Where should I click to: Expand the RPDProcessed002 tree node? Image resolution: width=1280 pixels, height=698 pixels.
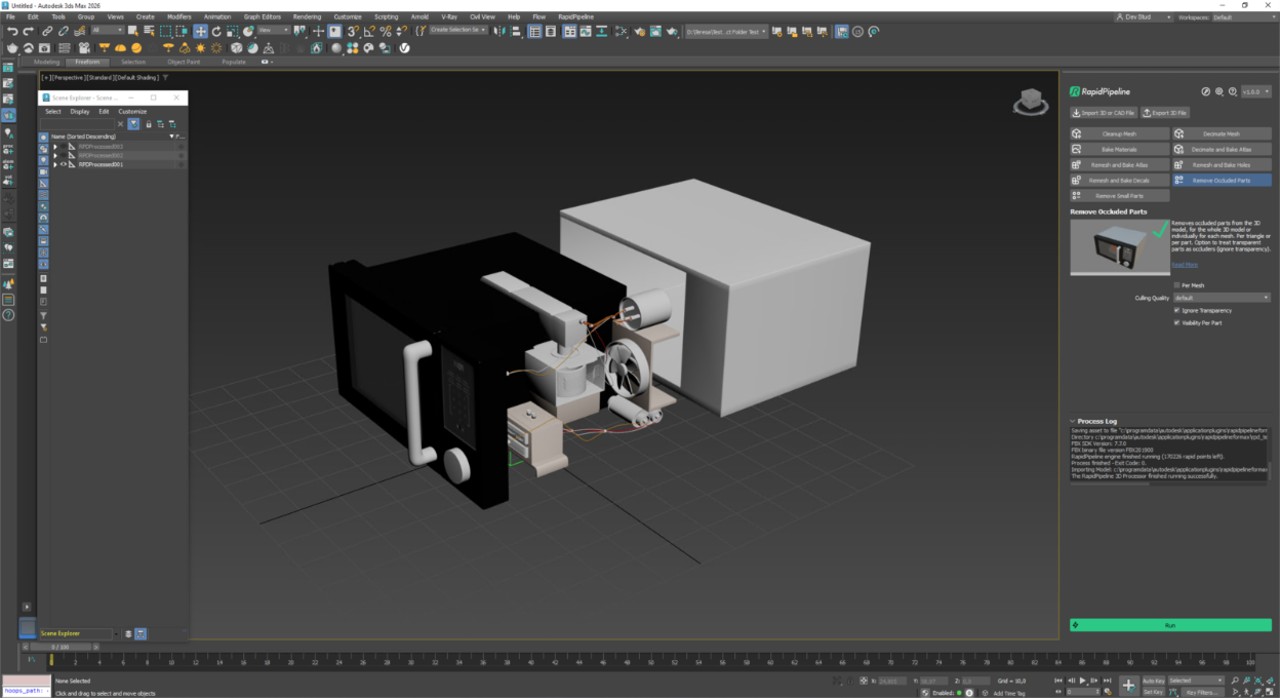coord(56,155)
